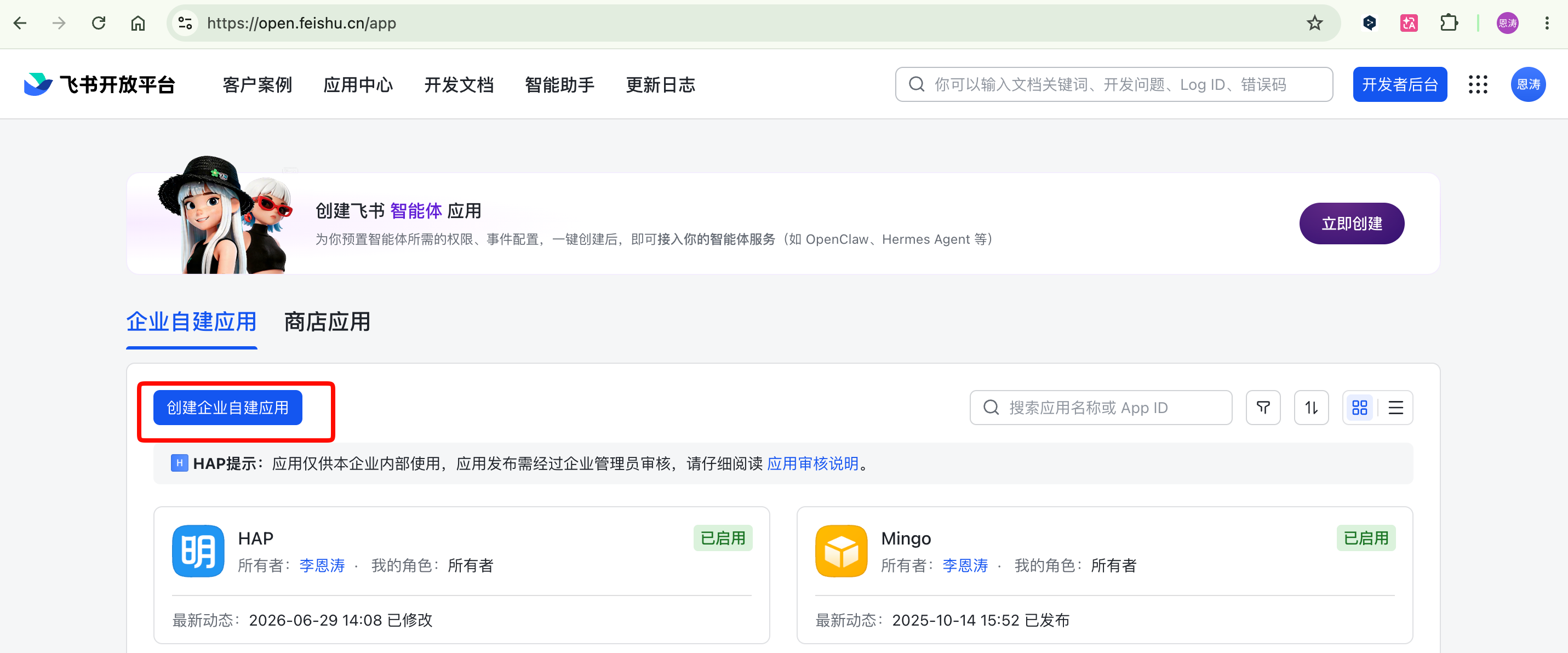The width and height of the screenshot is (1568, 653).
Task: Open the HAP app icon
Action: tap(198, 551)
